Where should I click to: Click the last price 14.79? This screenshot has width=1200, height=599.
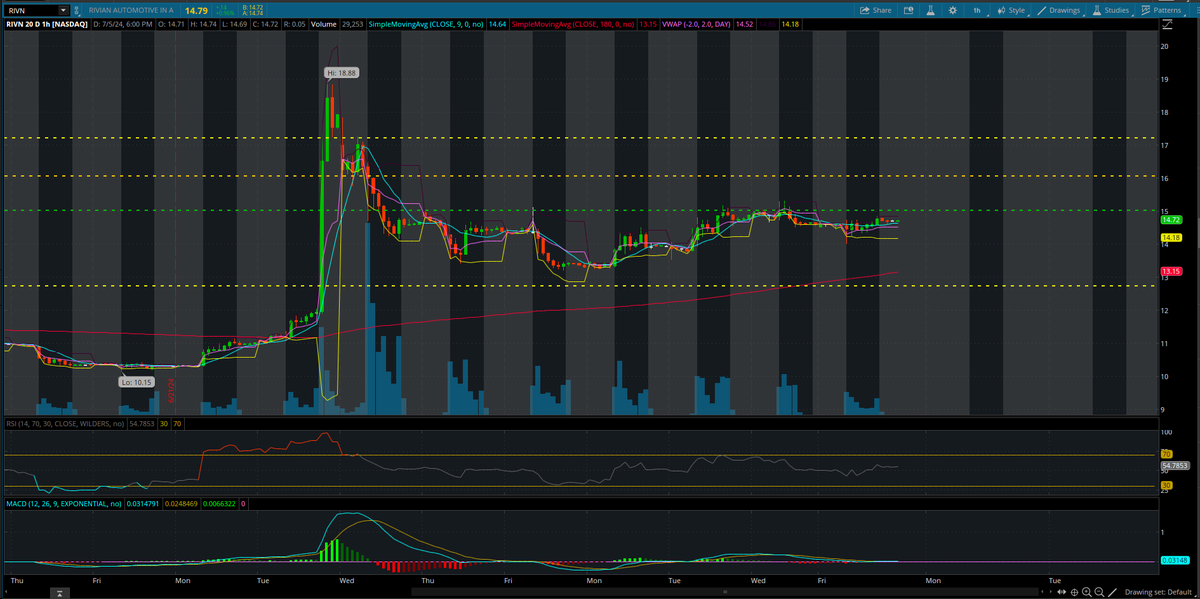(196, 11)
